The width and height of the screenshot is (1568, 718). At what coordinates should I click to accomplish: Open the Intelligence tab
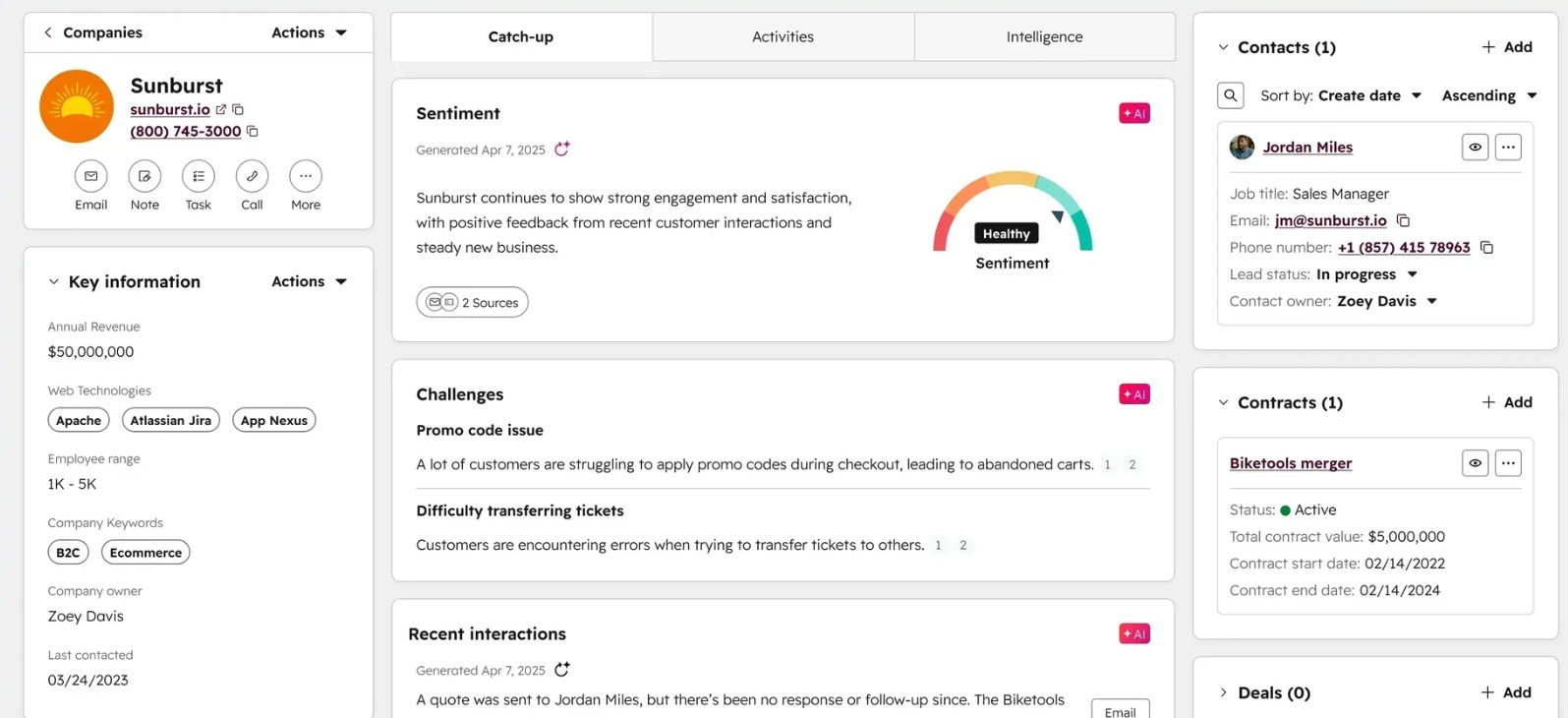[x=1044, y=36]
